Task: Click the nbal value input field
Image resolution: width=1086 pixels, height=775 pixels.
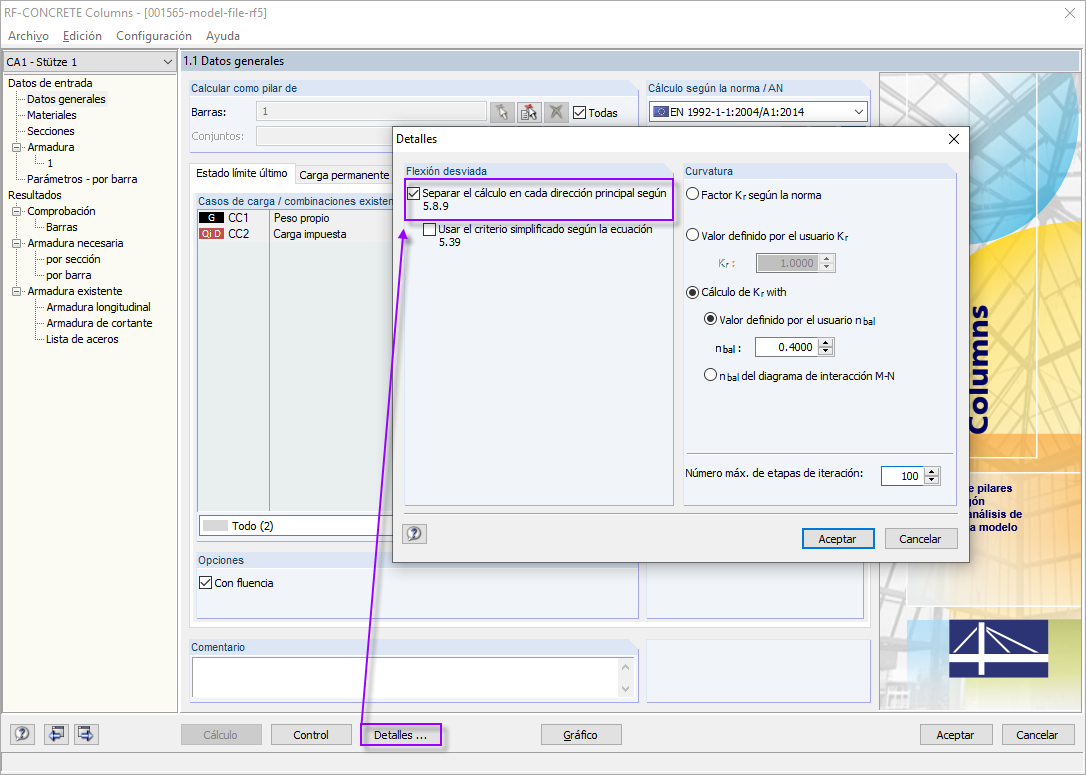Action: coord(787,347)
